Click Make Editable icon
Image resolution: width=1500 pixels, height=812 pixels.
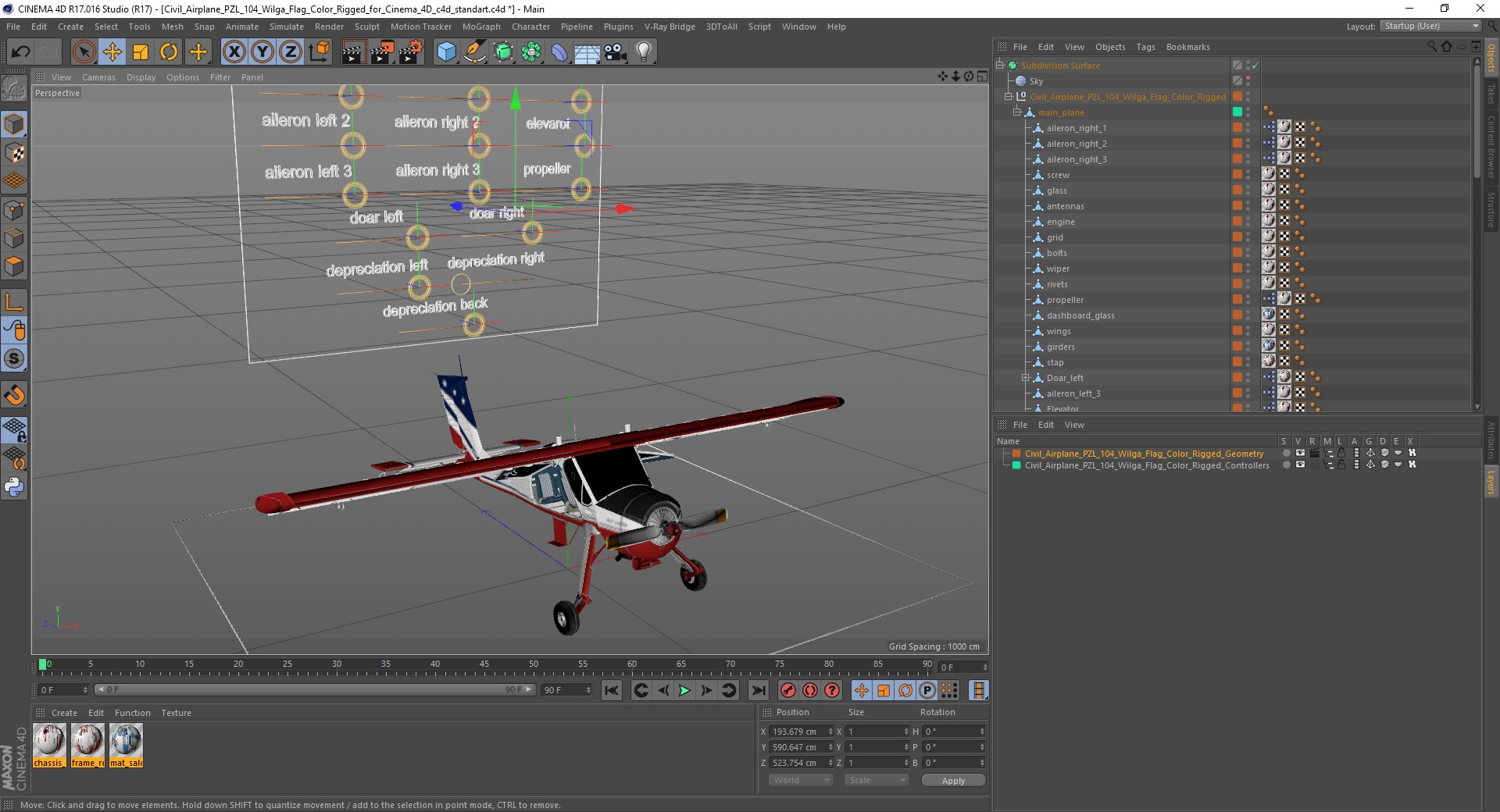click(14, 89)
